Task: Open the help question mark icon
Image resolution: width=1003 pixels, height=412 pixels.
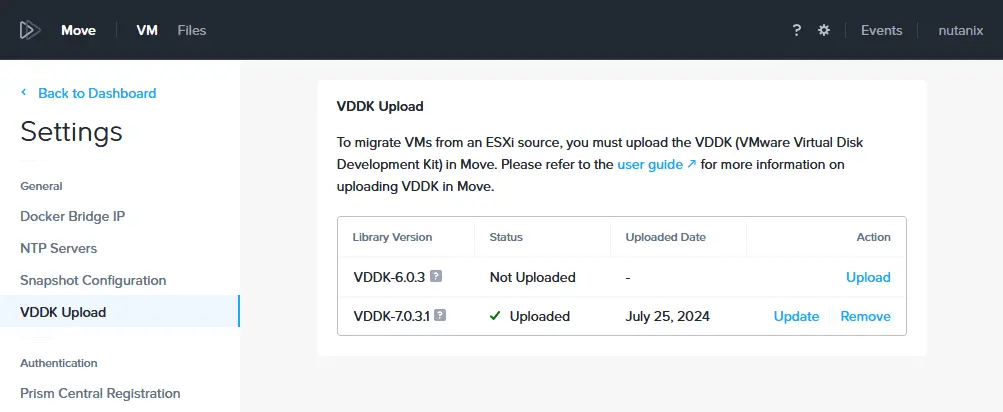Action: point(796,30)
